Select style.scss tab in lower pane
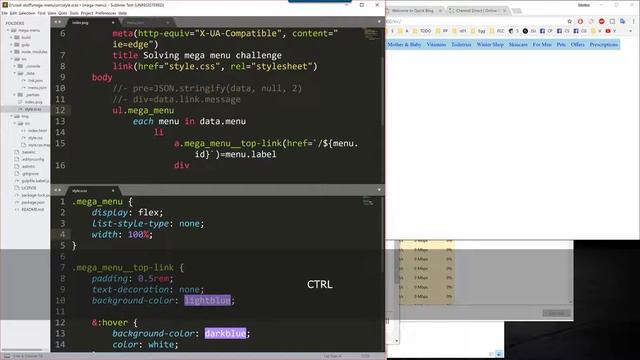The image size is (640, 360). 90,191
